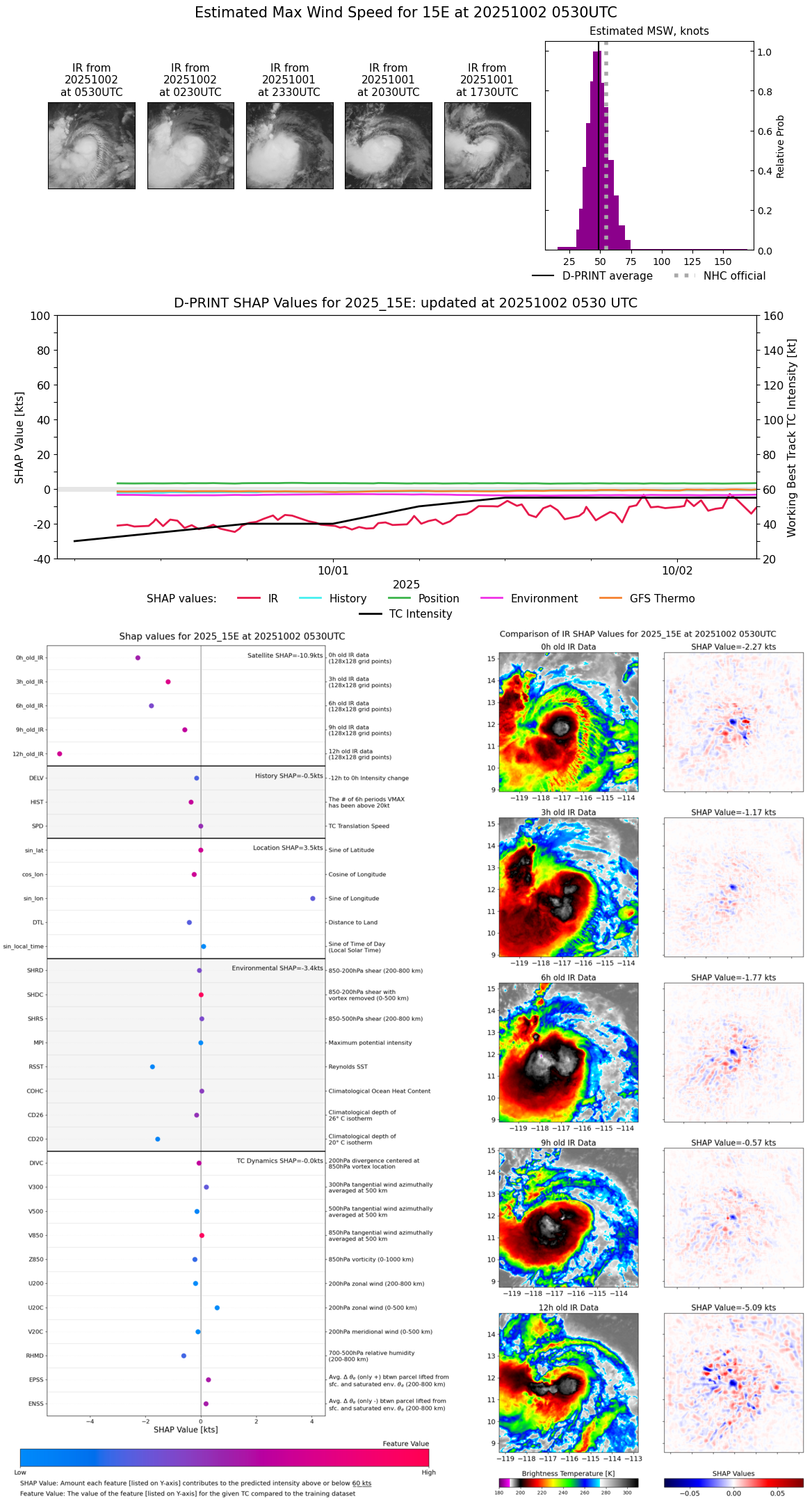This screenshot has height=1501, width=812.
Task: Open the 6h old IR Data image
Action: (569, 1052)
